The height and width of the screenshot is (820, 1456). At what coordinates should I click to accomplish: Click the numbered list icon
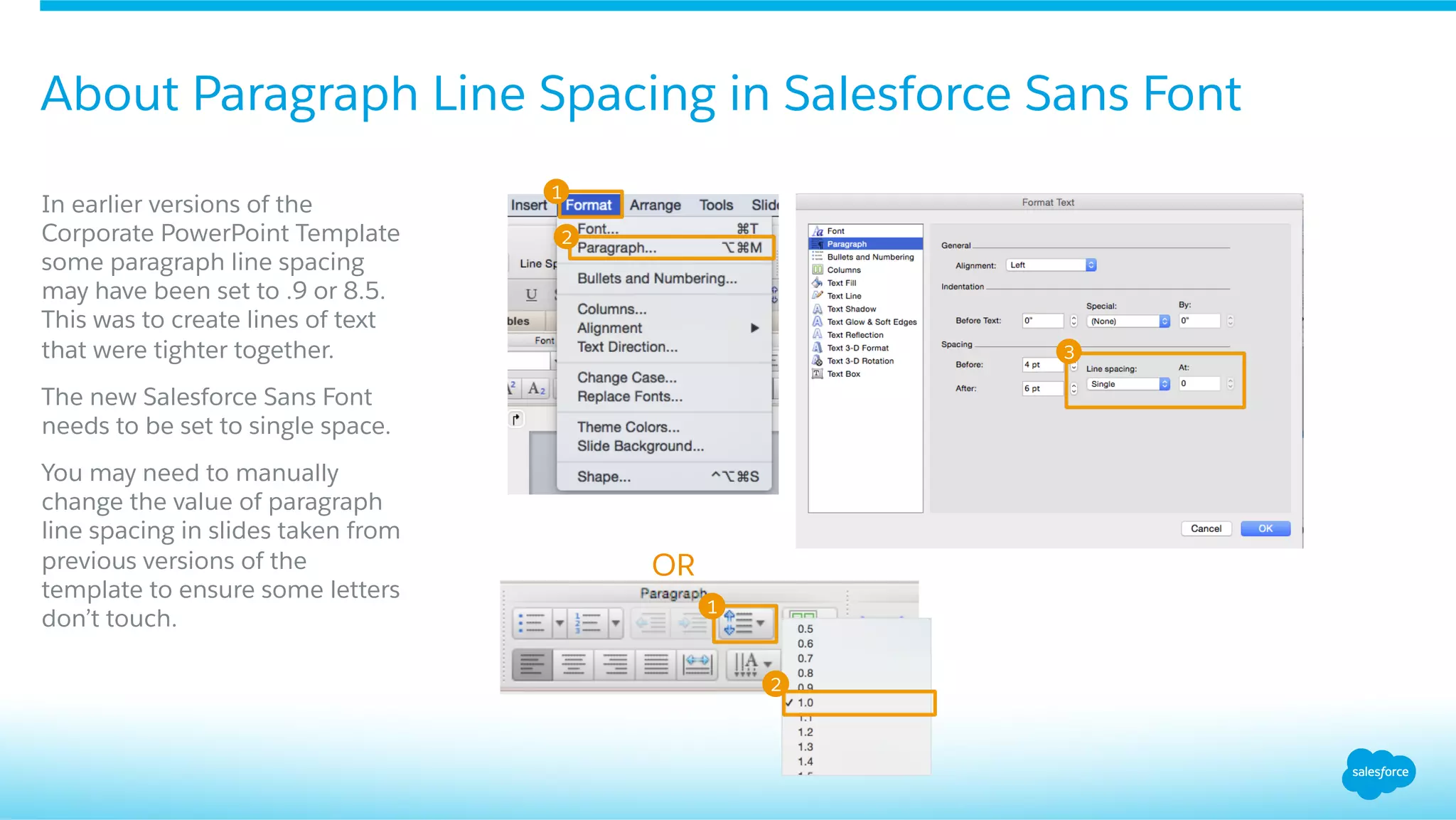588,624
